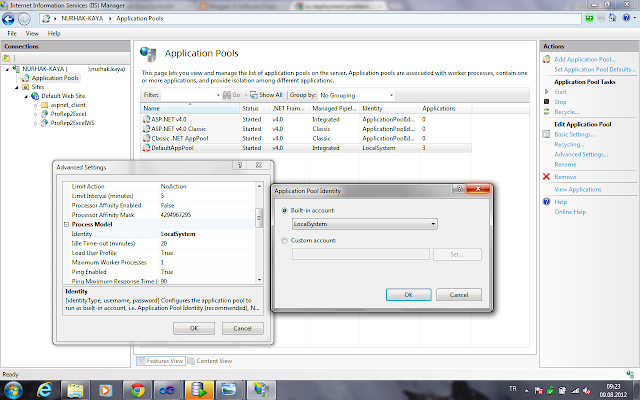The width and height of the screenshot is (640, 400).
Task: Select the Built-in account radio button
Action: tap(284, 211)
